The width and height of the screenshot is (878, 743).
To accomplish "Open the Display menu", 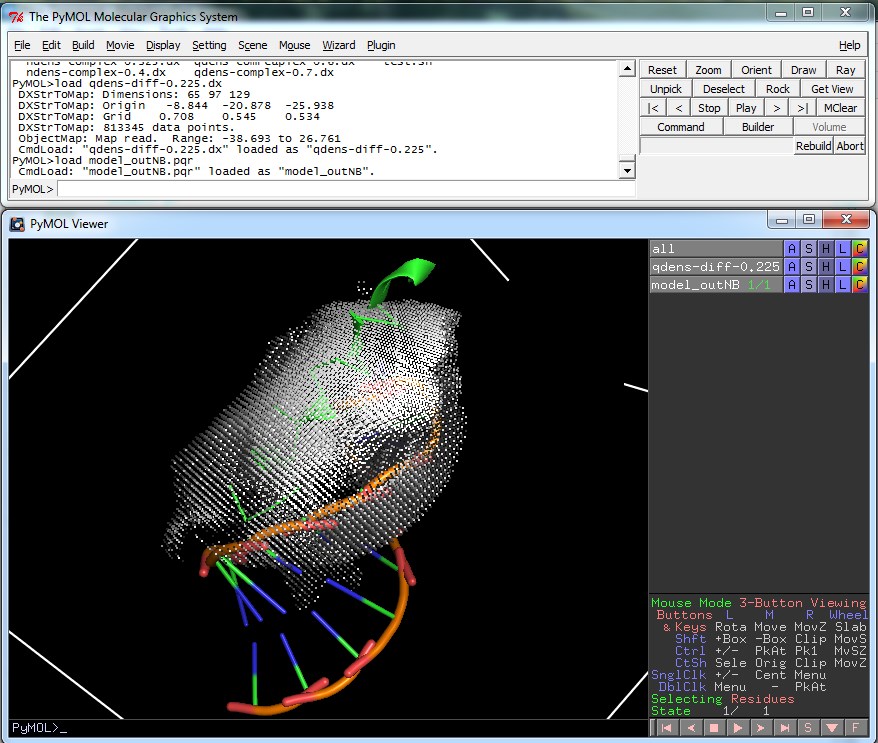I will 163,45.
